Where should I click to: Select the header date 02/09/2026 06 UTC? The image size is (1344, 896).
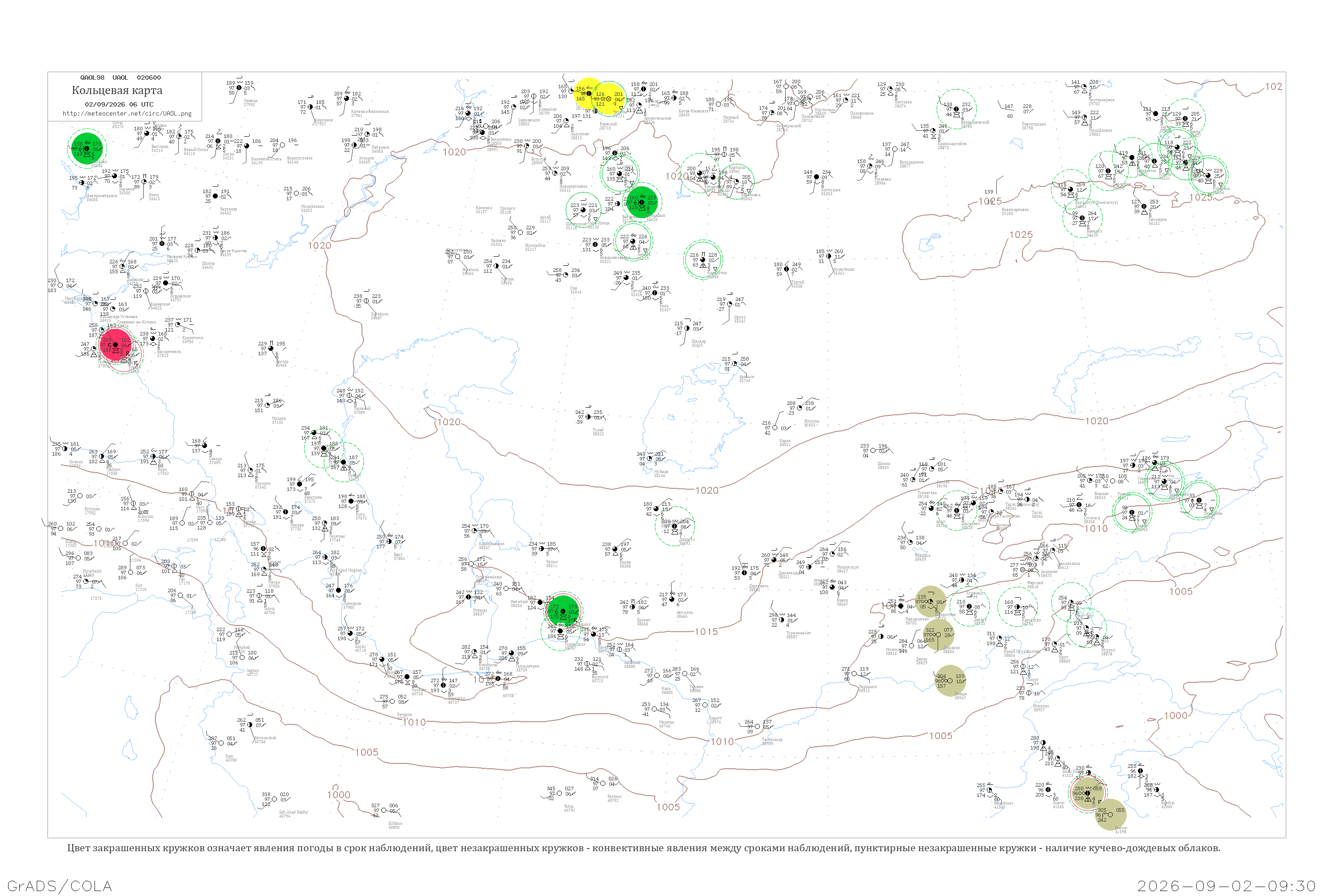click(119, 104)
